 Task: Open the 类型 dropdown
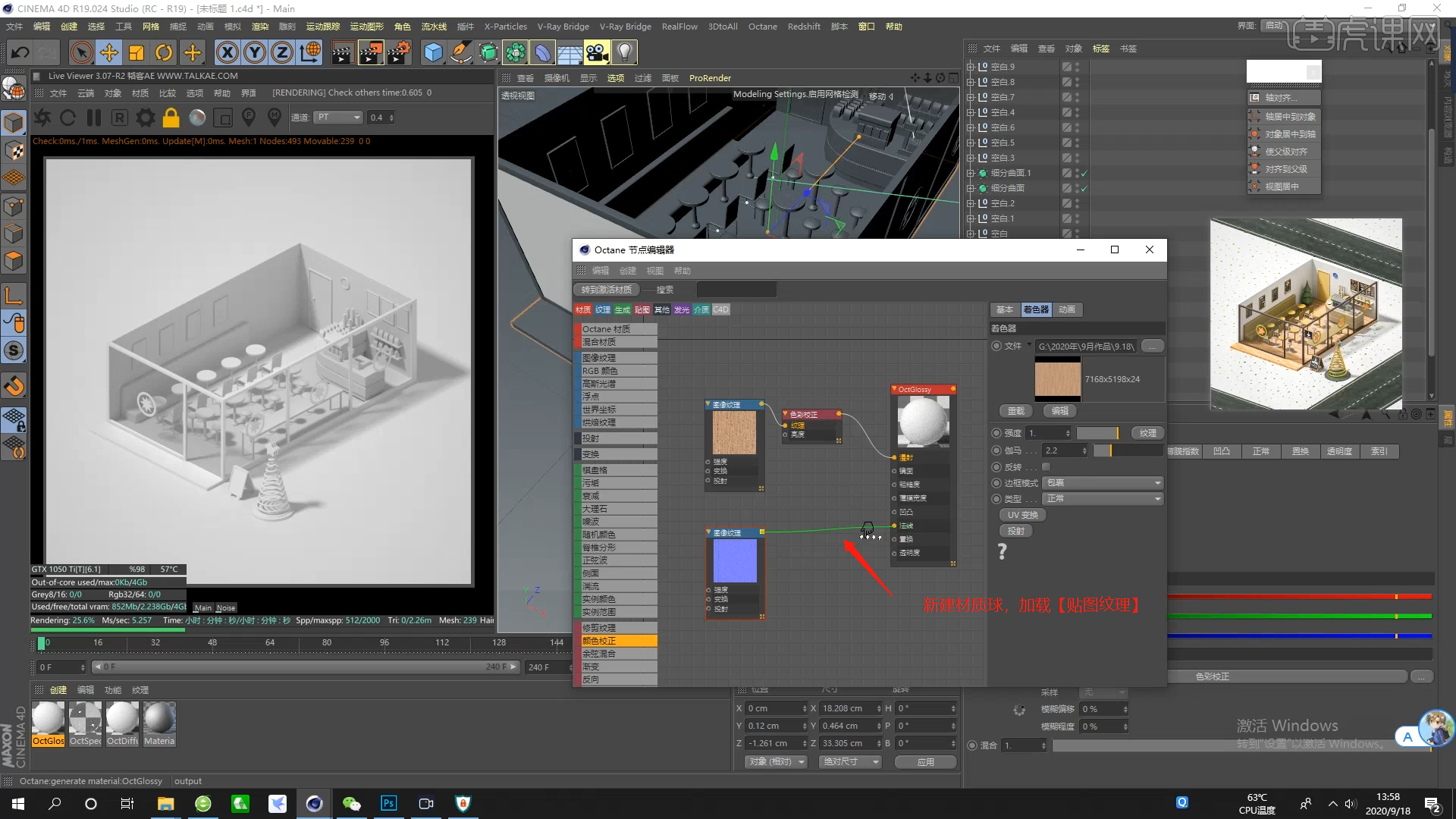pyautogui.click(x=1103, y=499)
